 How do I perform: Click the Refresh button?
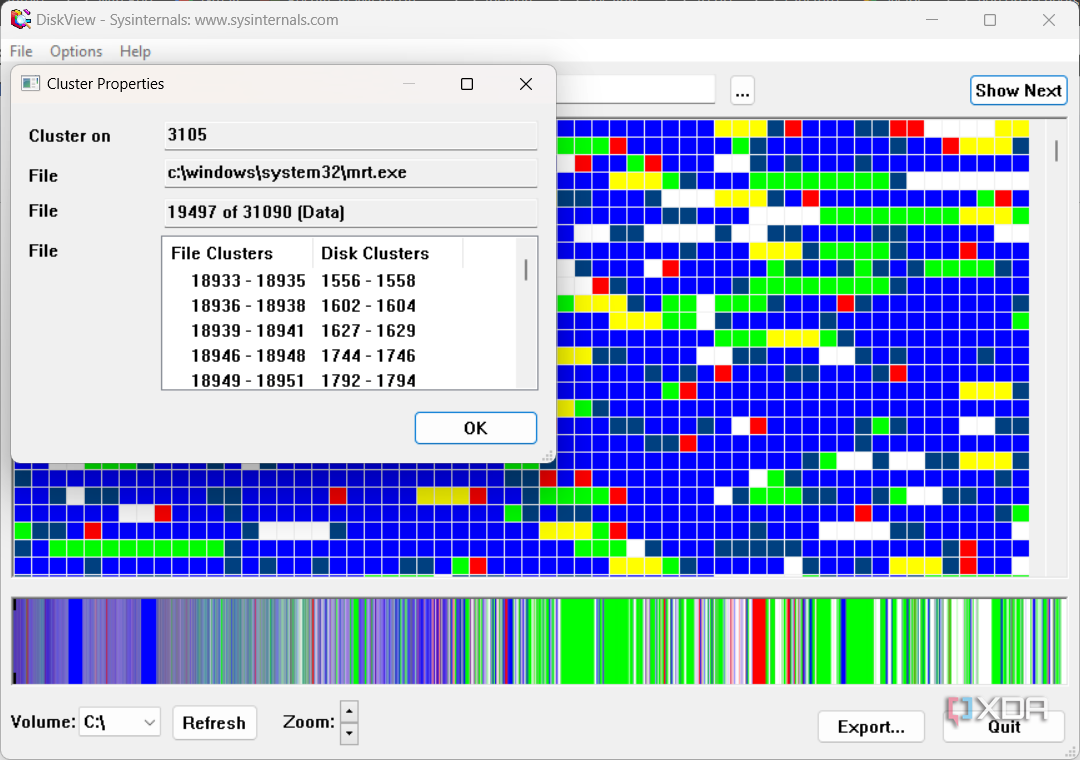tap(214, 723)
